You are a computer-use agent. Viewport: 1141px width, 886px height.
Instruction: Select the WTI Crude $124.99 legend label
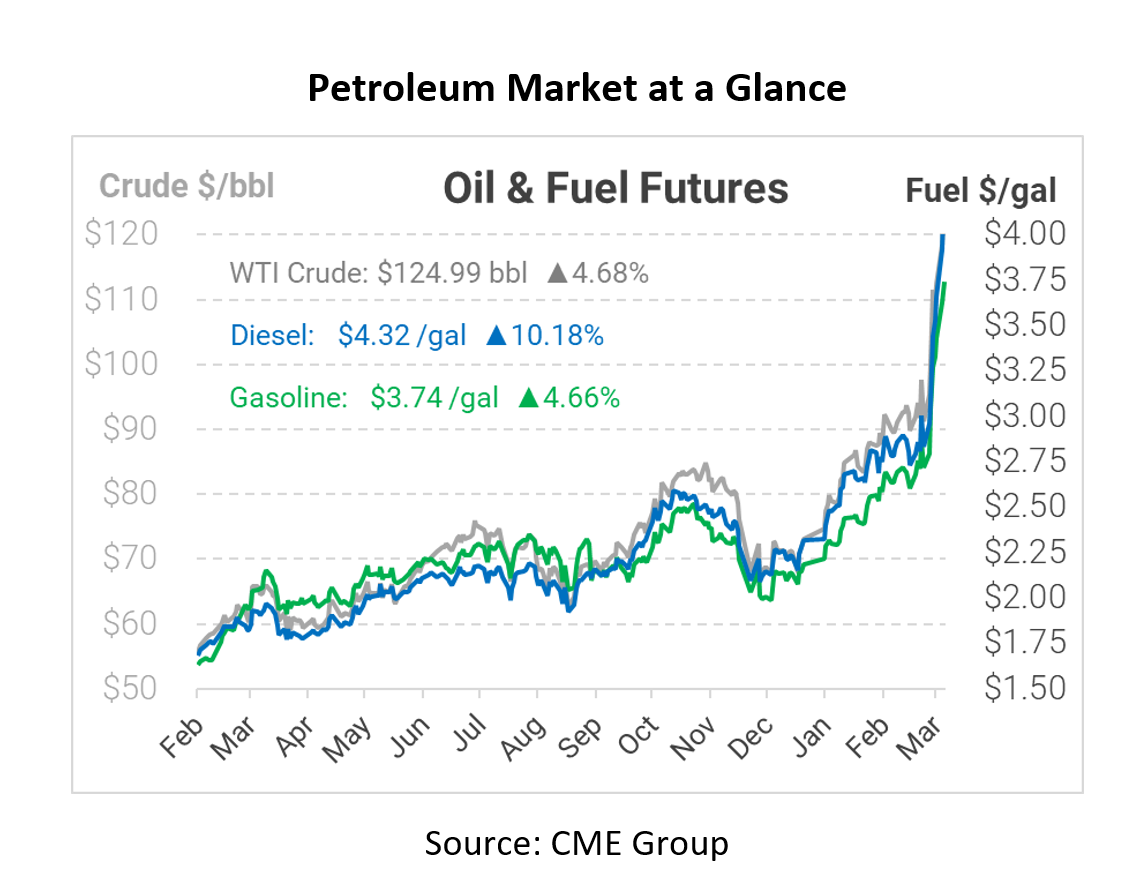(x=377, y=273)
